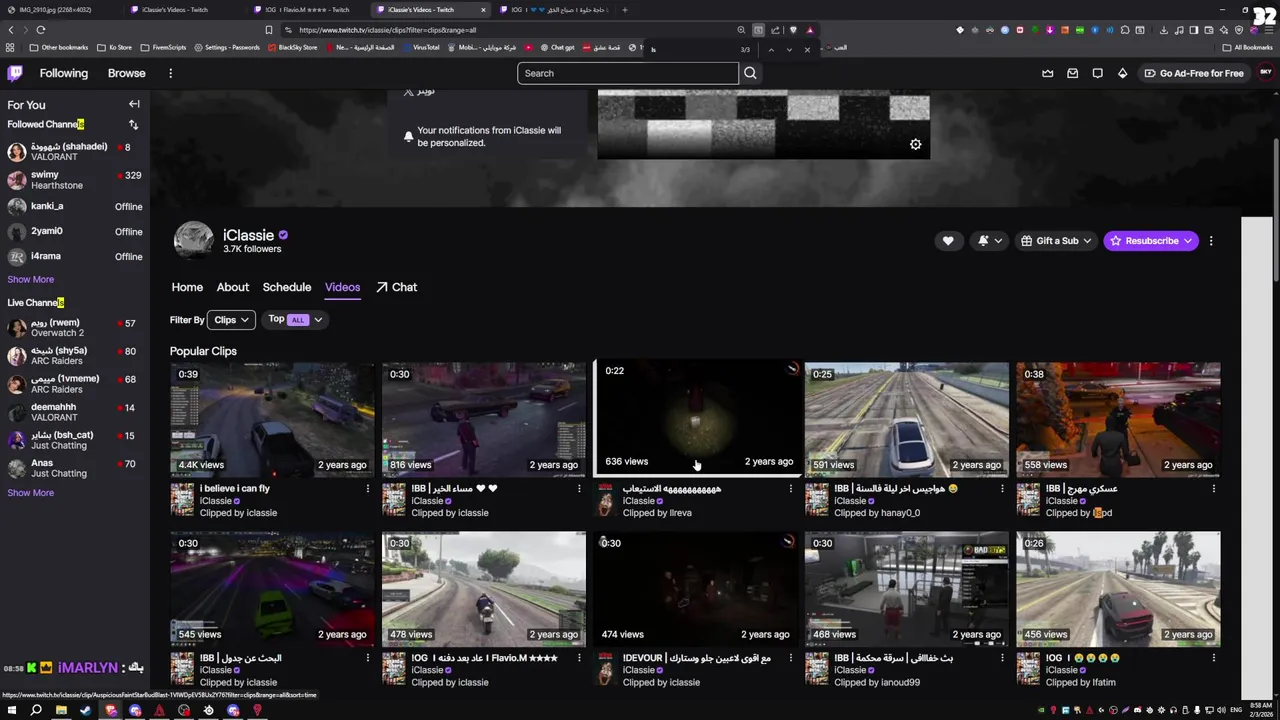This screenshot has height=720, width=1280.
Task: Open the iClassie channel name link
Action: [x=248, y=235]
